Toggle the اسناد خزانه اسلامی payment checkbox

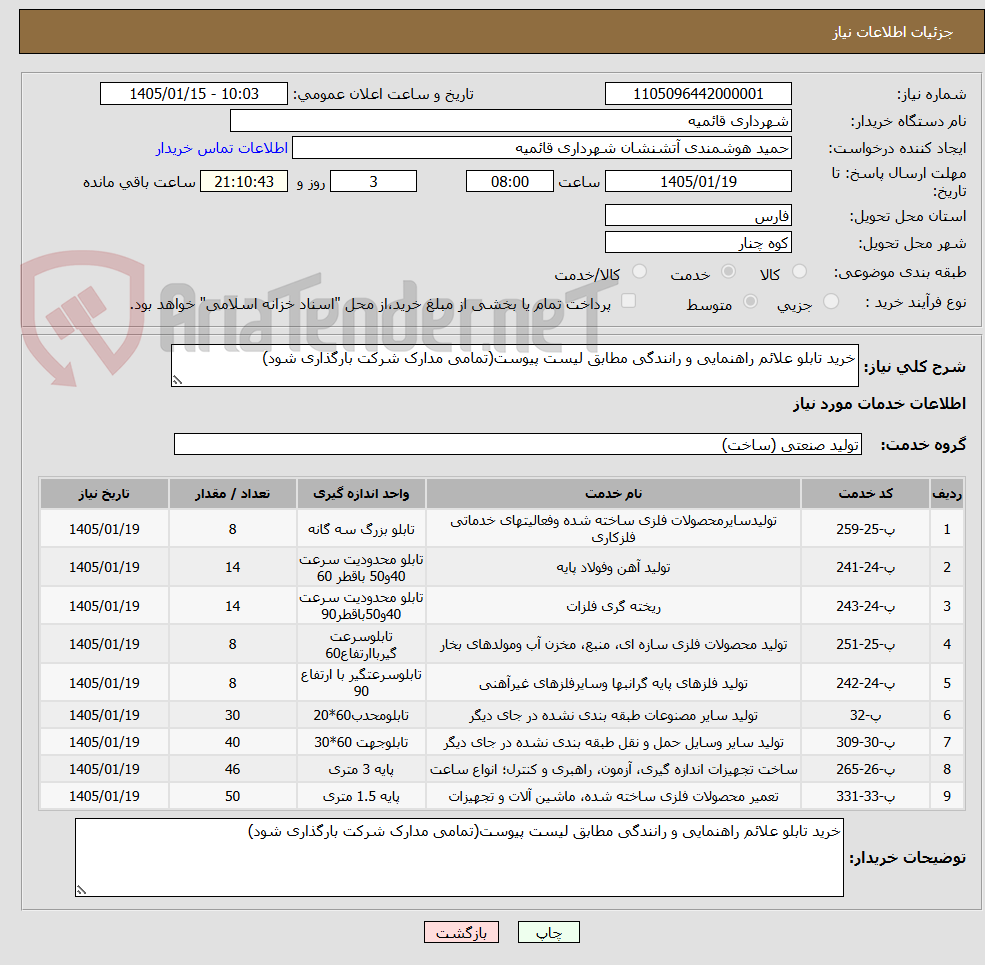[628, 302]
